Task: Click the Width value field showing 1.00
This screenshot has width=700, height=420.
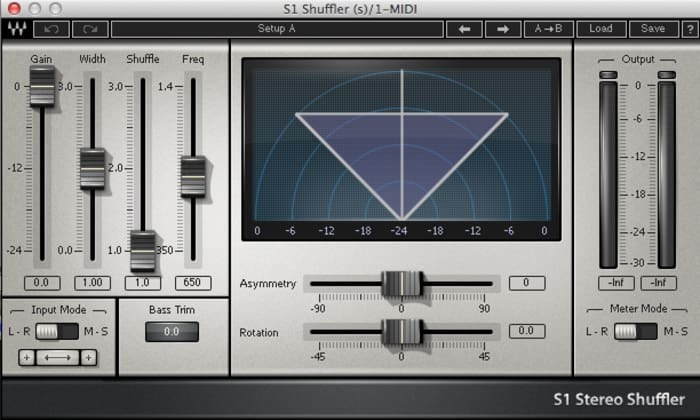Action: click(x=92, y=283)
